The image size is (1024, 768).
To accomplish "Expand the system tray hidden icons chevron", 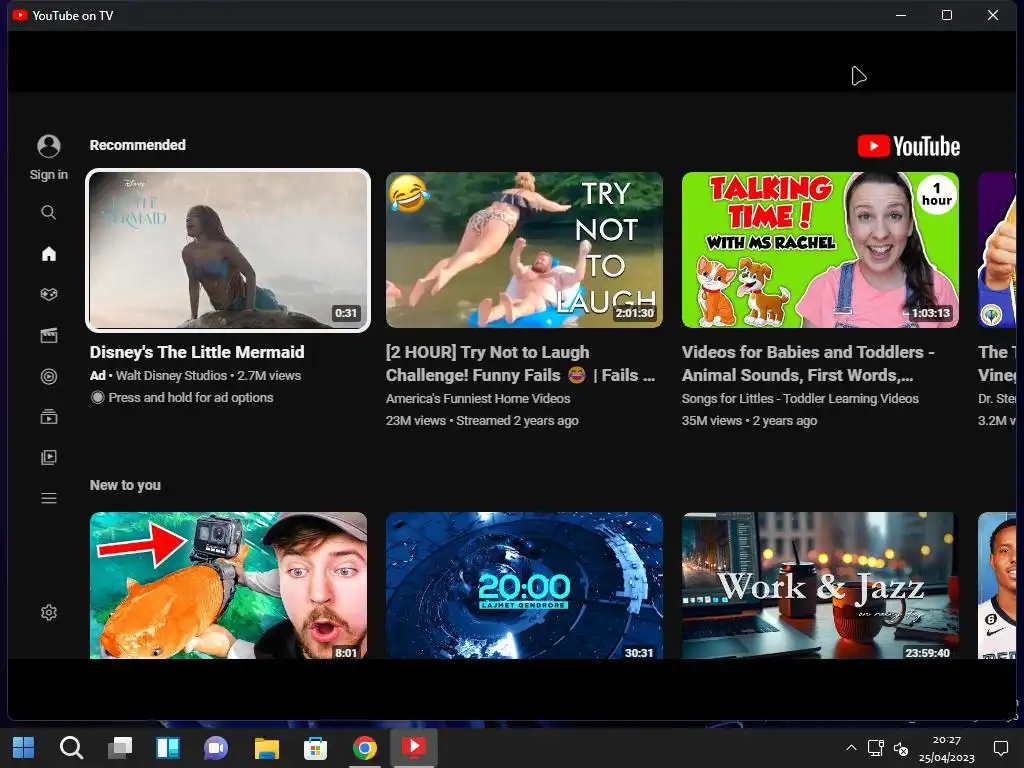I will coord(851,748).
